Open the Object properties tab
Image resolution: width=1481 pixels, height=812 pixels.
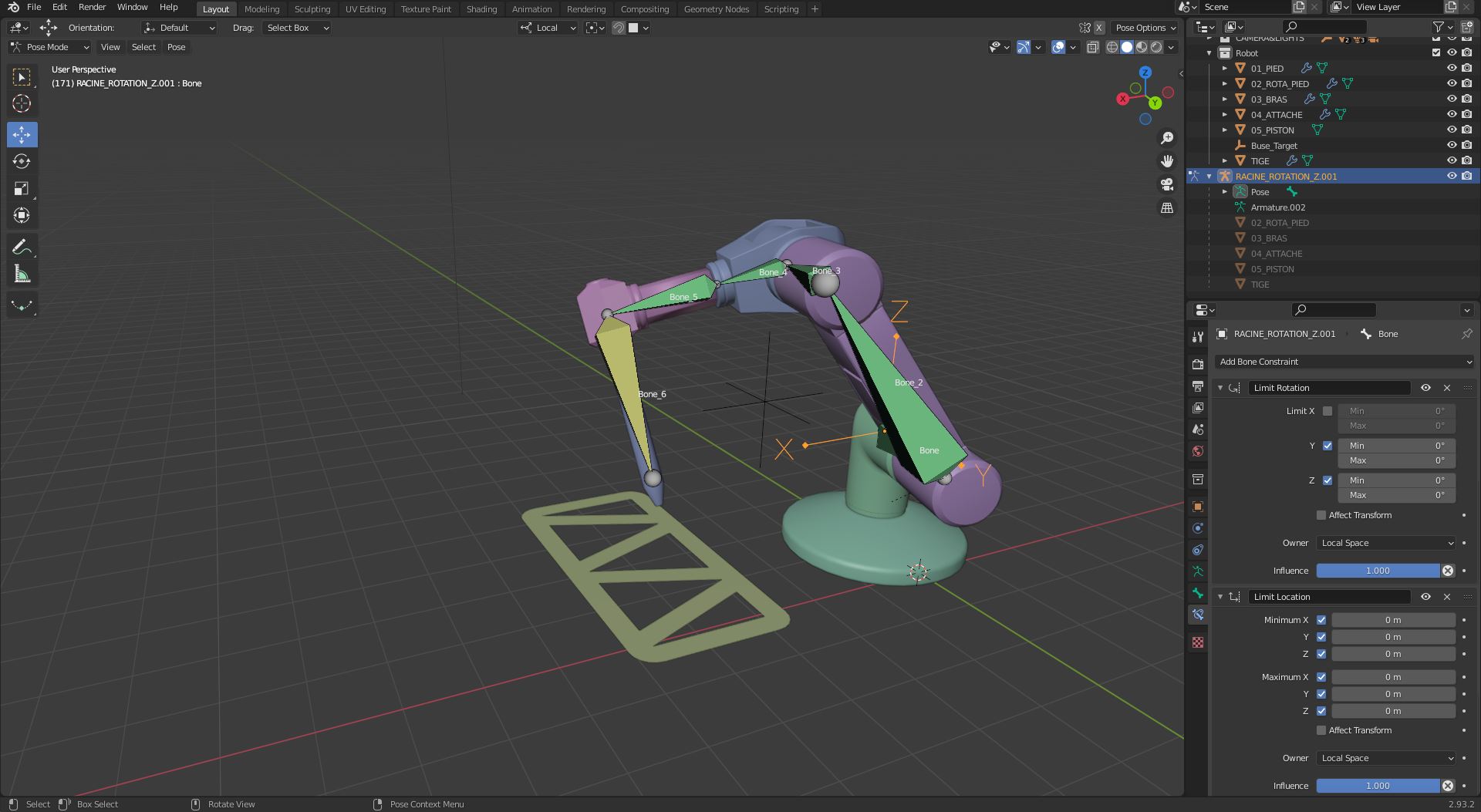click(1198, 507)
